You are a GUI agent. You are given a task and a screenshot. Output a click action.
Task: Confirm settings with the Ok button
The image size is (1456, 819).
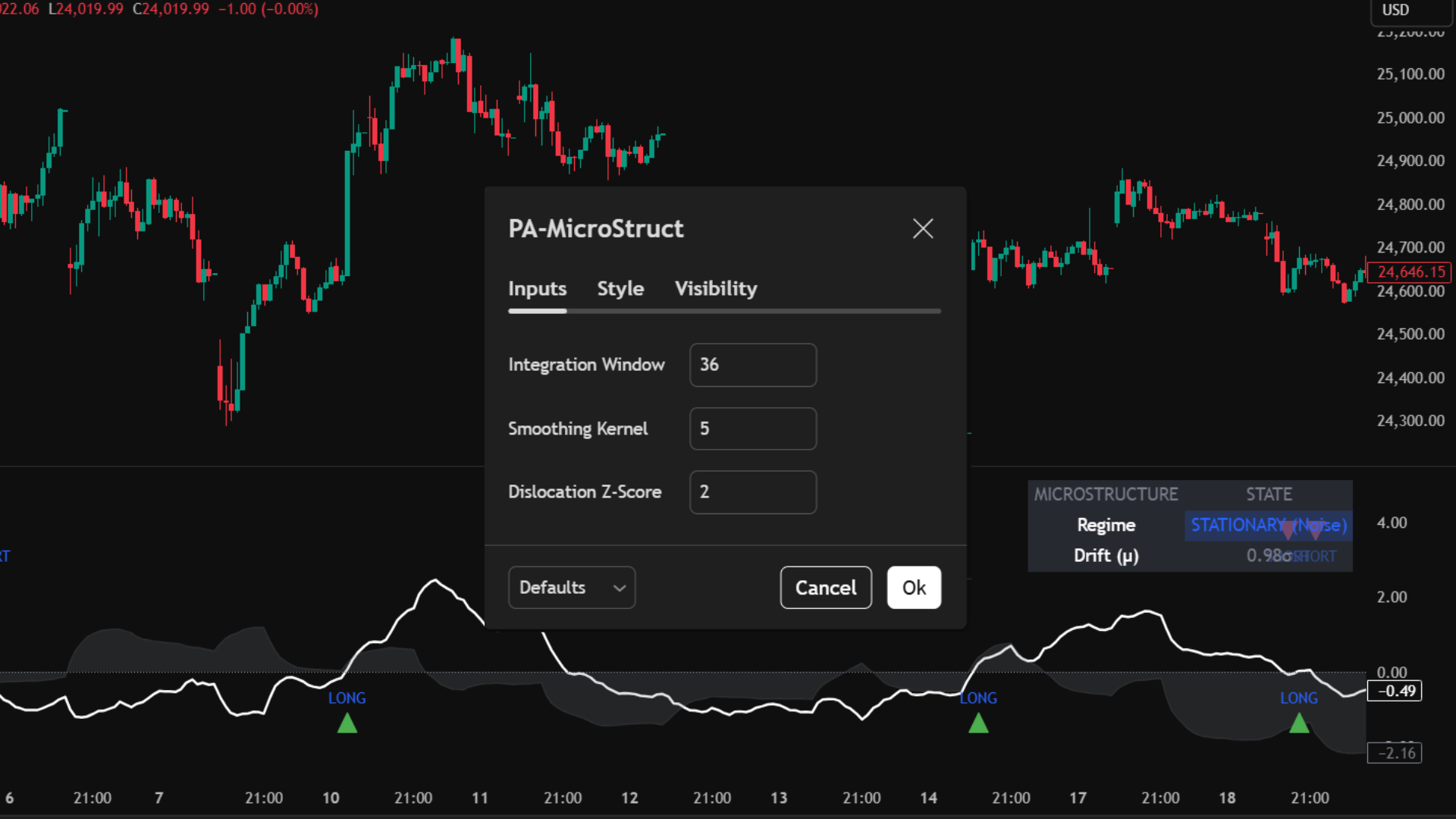(x=914, y=588)
